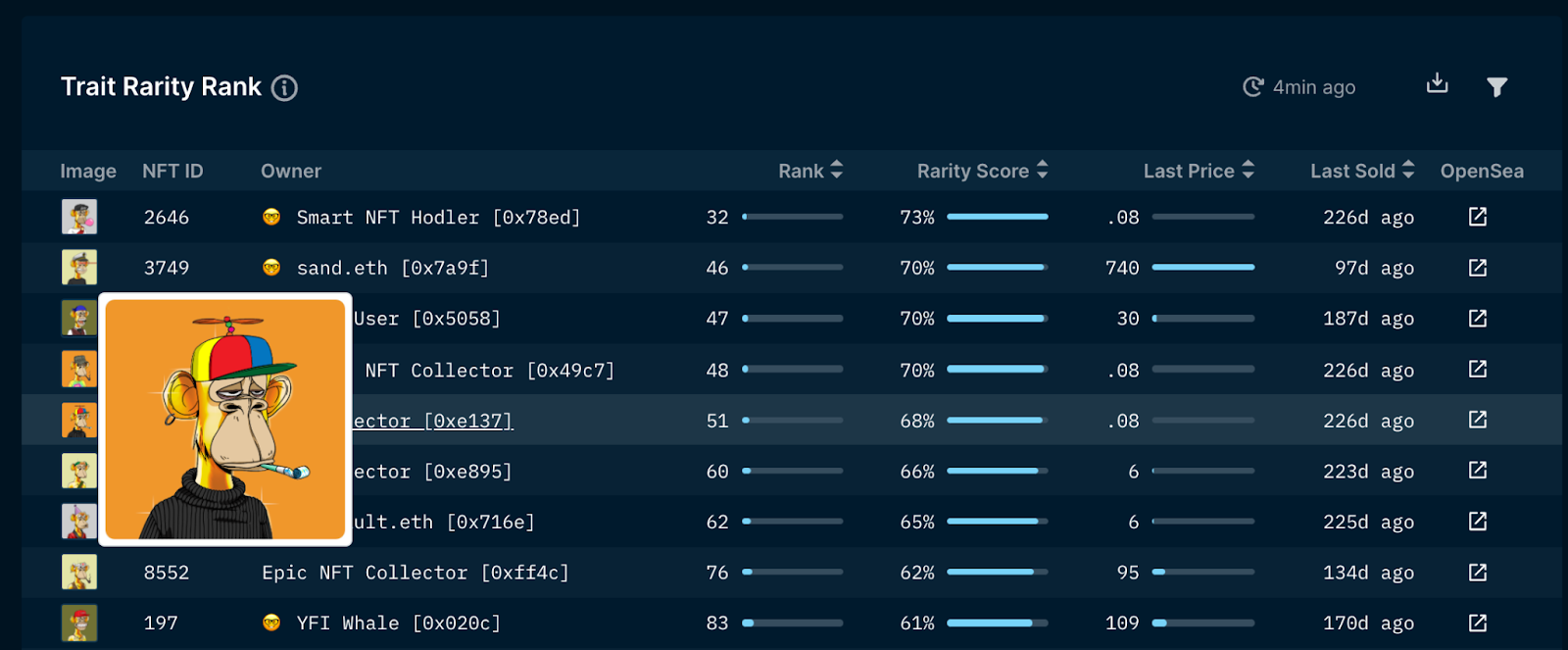
Task: Click thumbnail image of NFT 197
Action: pyautogui.click(x=79, y=623)
